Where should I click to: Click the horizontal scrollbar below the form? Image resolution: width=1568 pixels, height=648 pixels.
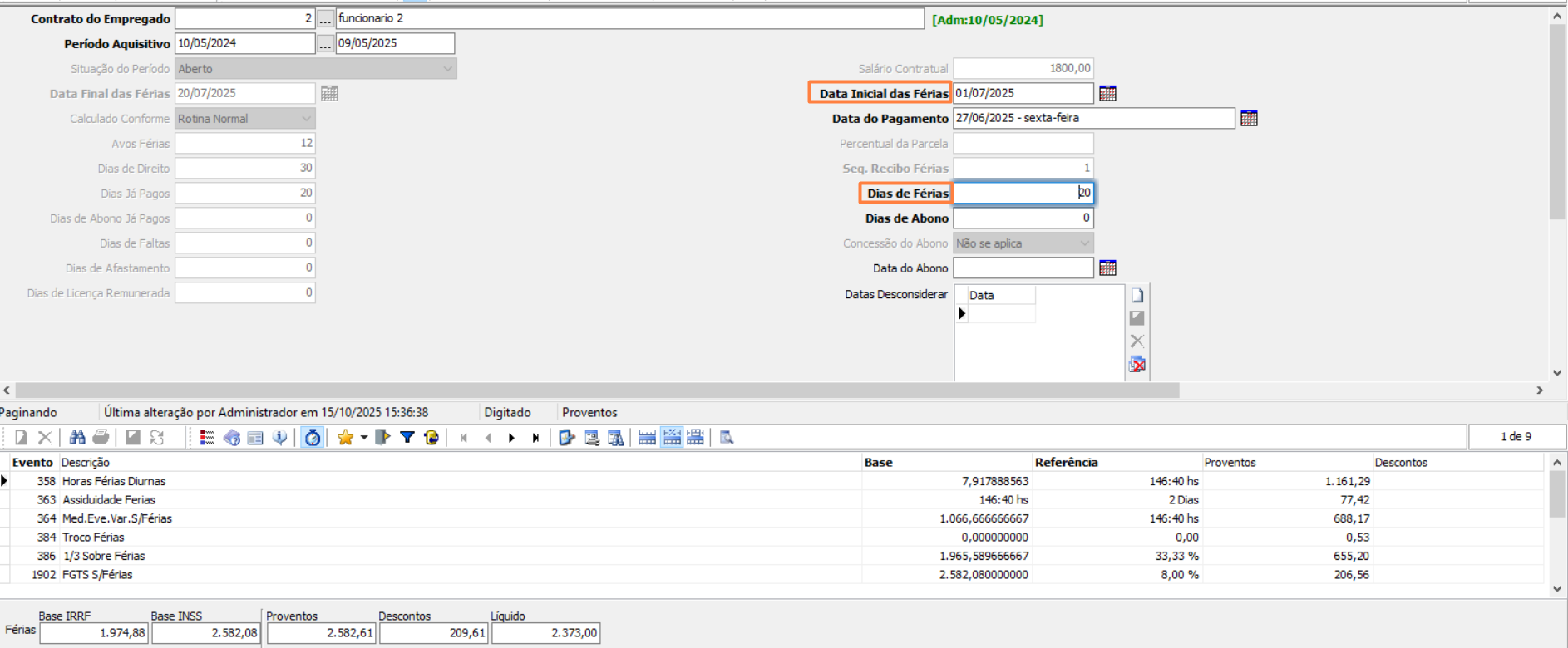[596, 390]
